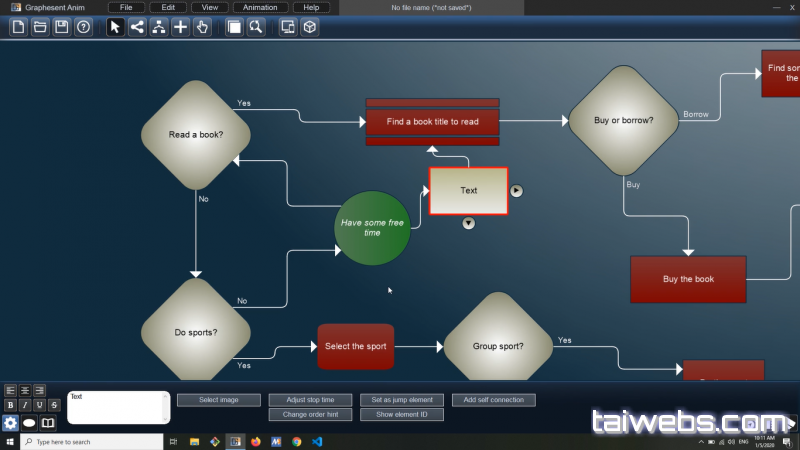Screen dimensions: 800x450
Task: Click the Select image button
Action: [x=218, y=400]
